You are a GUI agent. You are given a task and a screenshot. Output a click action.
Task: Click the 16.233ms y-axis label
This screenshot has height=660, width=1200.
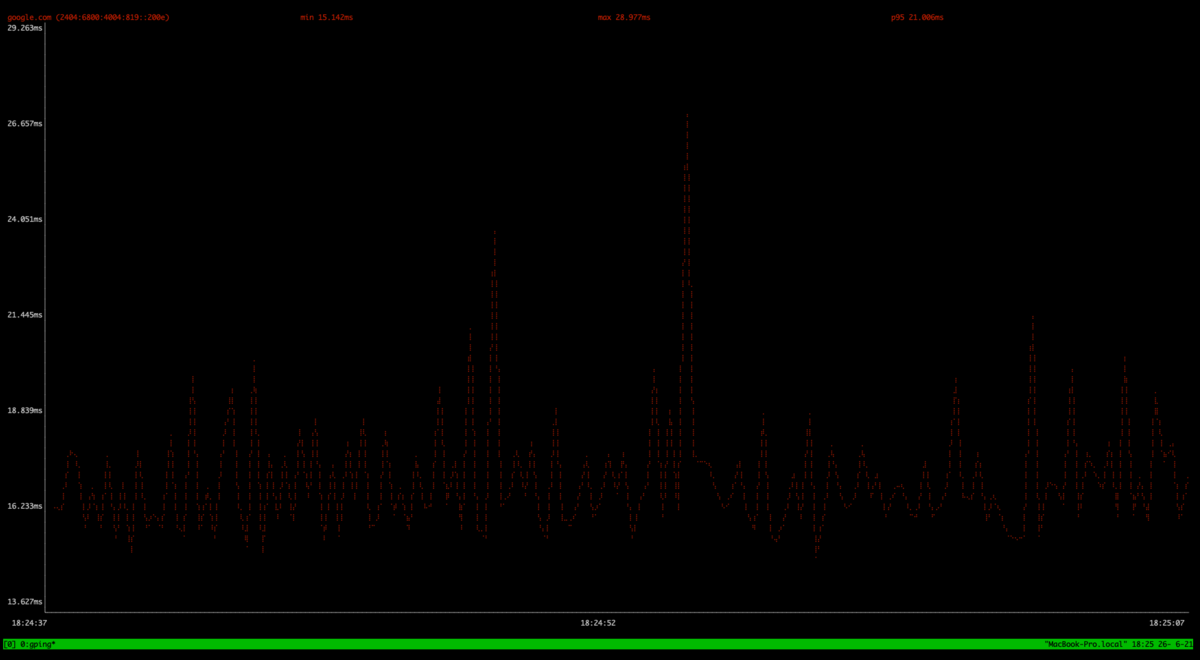pyautogui.click(x=25, y=506)
